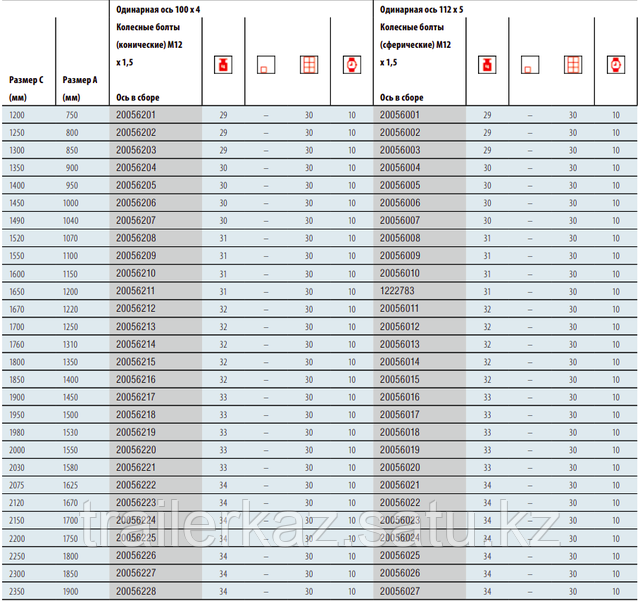Select the header 'Одинарная ось 100 x 4'

(x=158, y=10)
